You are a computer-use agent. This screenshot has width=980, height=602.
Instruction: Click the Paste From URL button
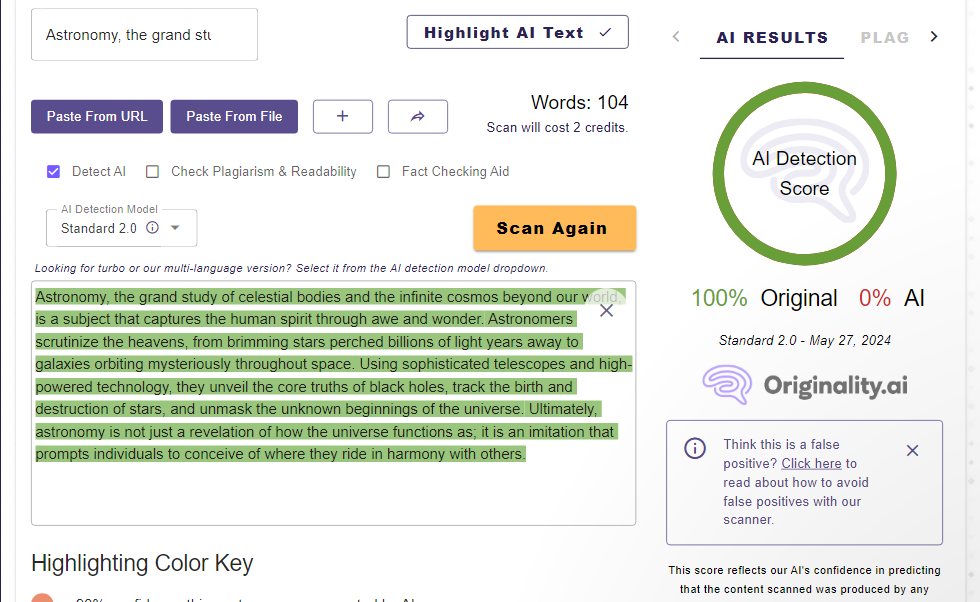point(97,116)
